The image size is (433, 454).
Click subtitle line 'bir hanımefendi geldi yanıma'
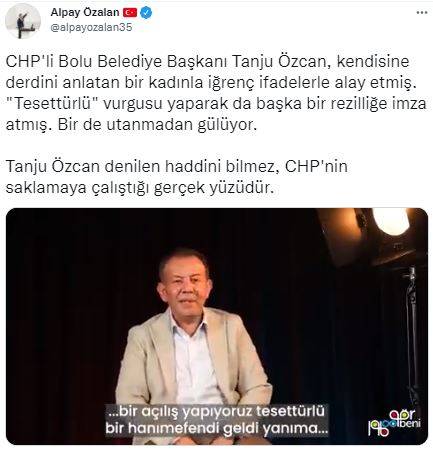(217, 428)
